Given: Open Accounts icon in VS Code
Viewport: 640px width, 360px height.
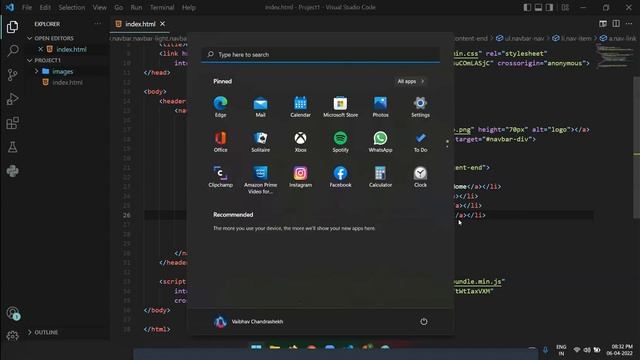Looking at the screenshot, I should pyautogui.click(x=13, y=313).
